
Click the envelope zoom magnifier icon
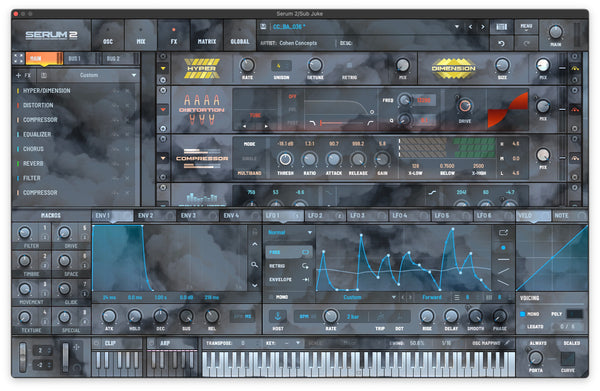coord(254,264)
